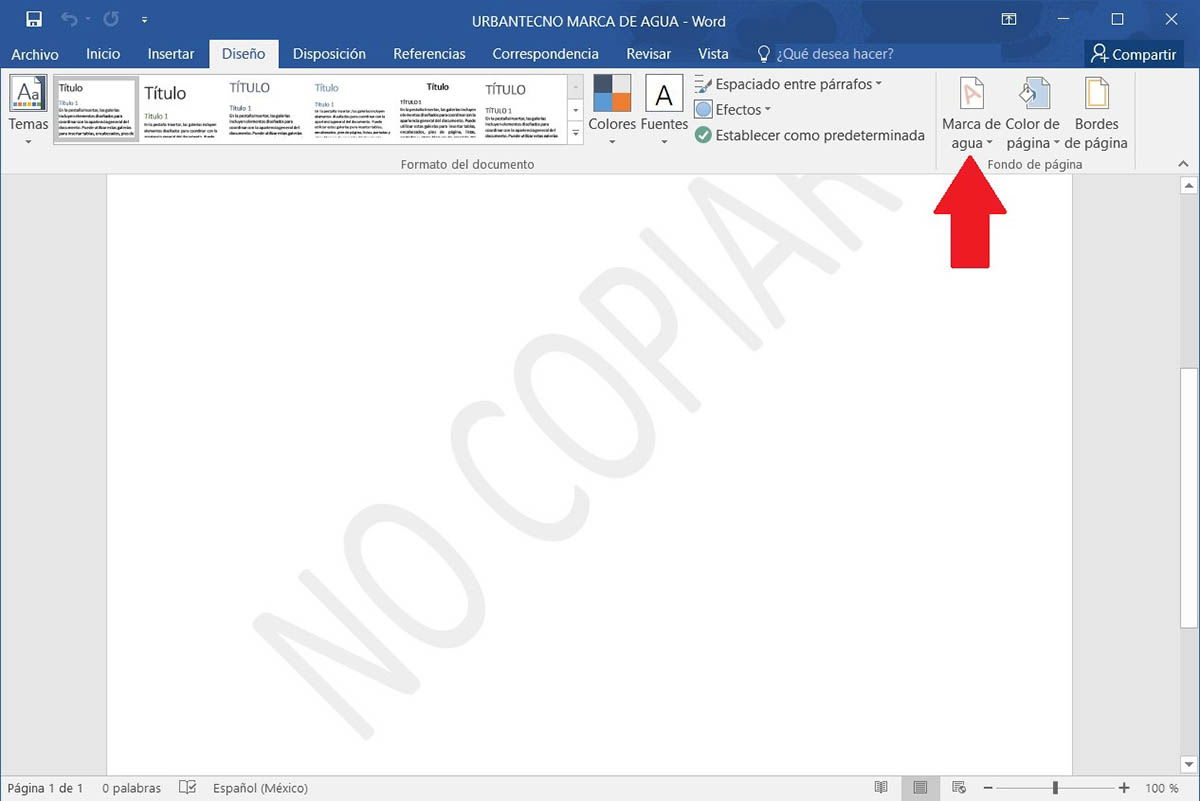1200x801 pixels.
Task: Click the Compartir button
Action: [1135, 54]
